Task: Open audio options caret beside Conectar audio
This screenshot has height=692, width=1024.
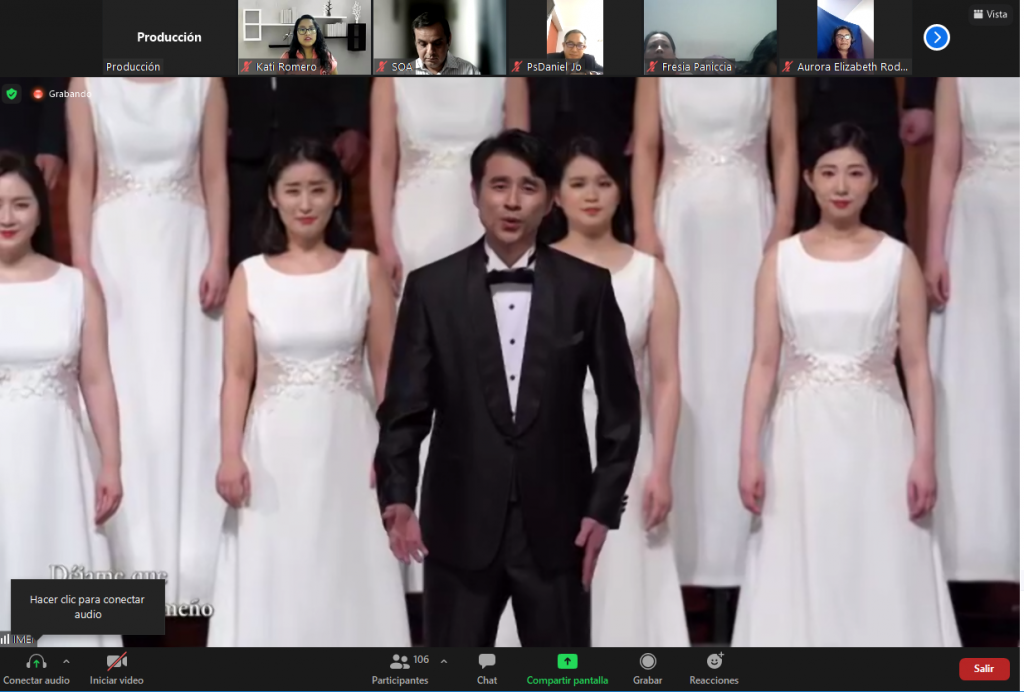Action: [66, 662]
